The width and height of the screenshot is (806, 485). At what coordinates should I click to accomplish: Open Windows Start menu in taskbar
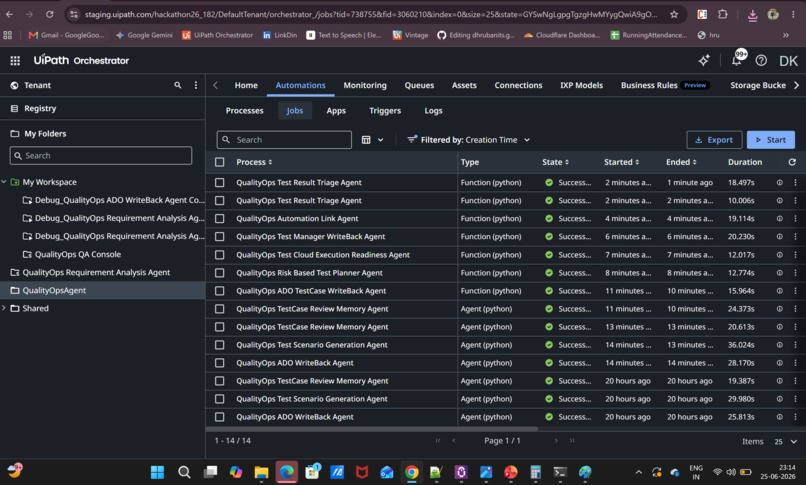tap(157, 472)
